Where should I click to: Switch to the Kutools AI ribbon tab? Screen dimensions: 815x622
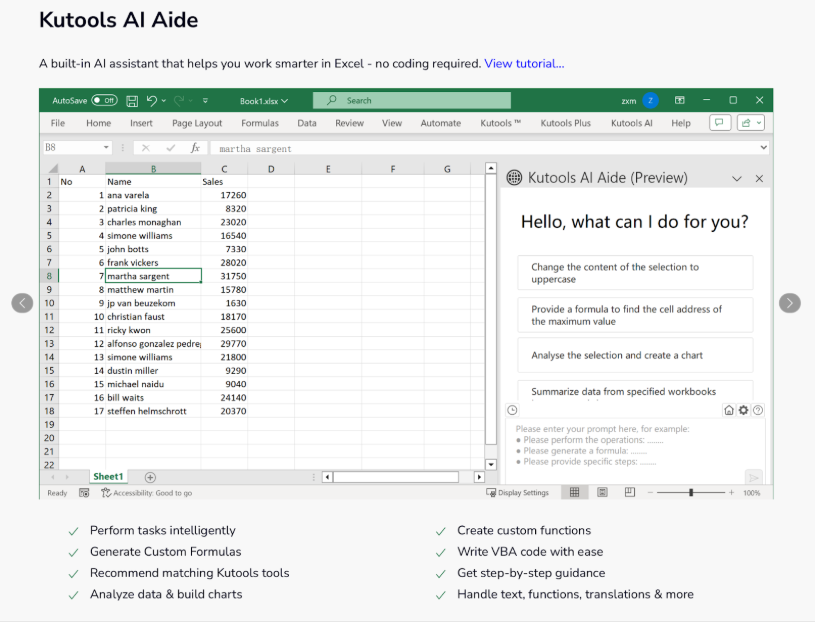click(x=631, y=122)
